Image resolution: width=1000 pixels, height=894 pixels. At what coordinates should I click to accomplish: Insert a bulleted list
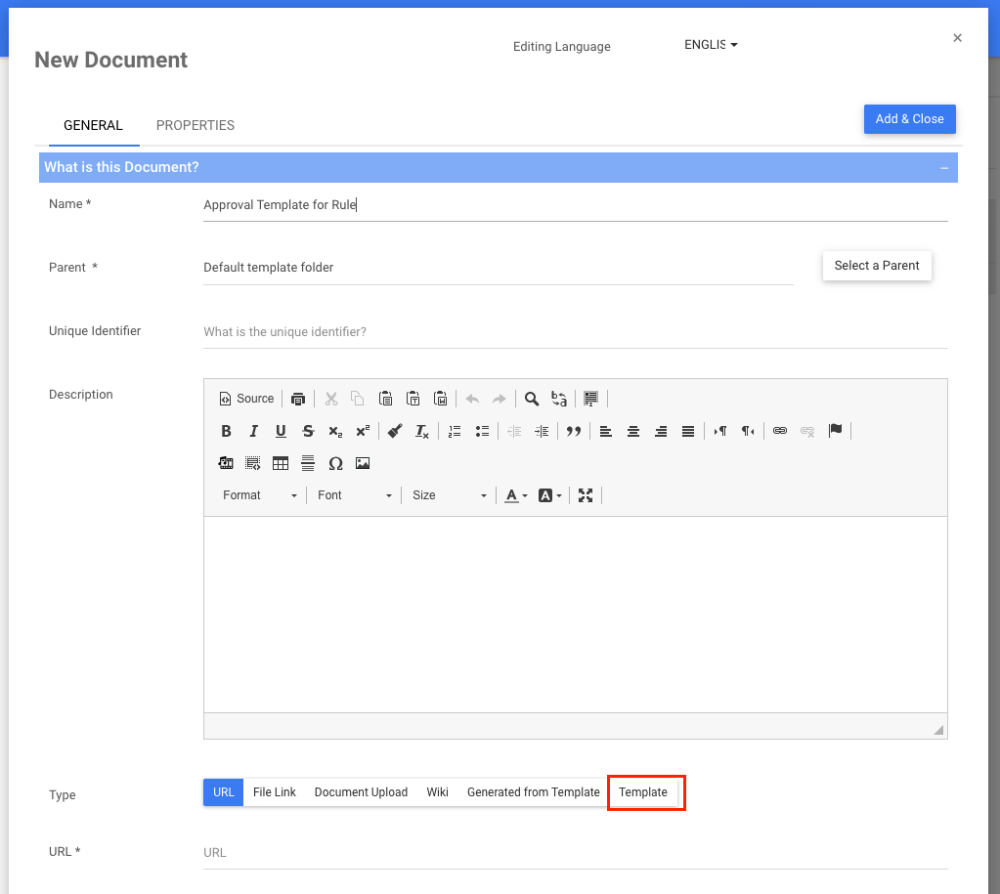click(482, 431)
